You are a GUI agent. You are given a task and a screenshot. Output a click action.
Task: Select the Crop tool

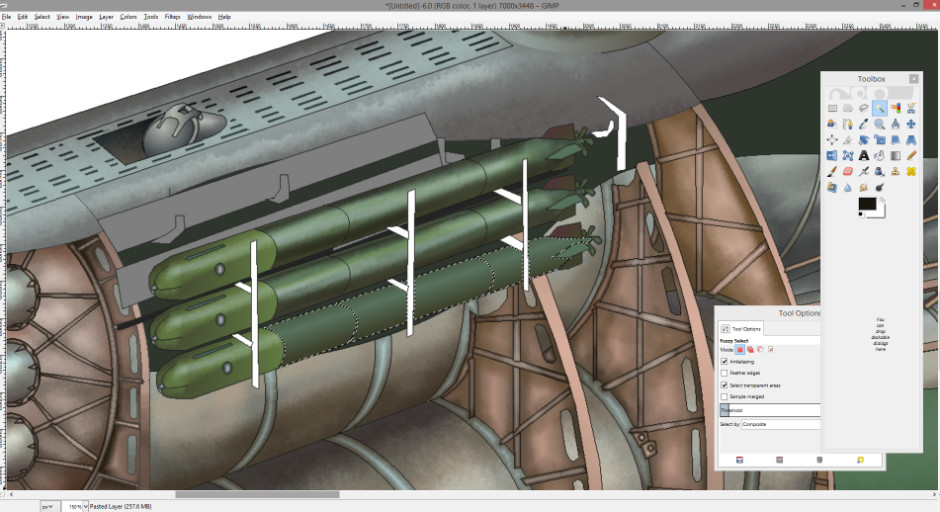pos(848,140)
